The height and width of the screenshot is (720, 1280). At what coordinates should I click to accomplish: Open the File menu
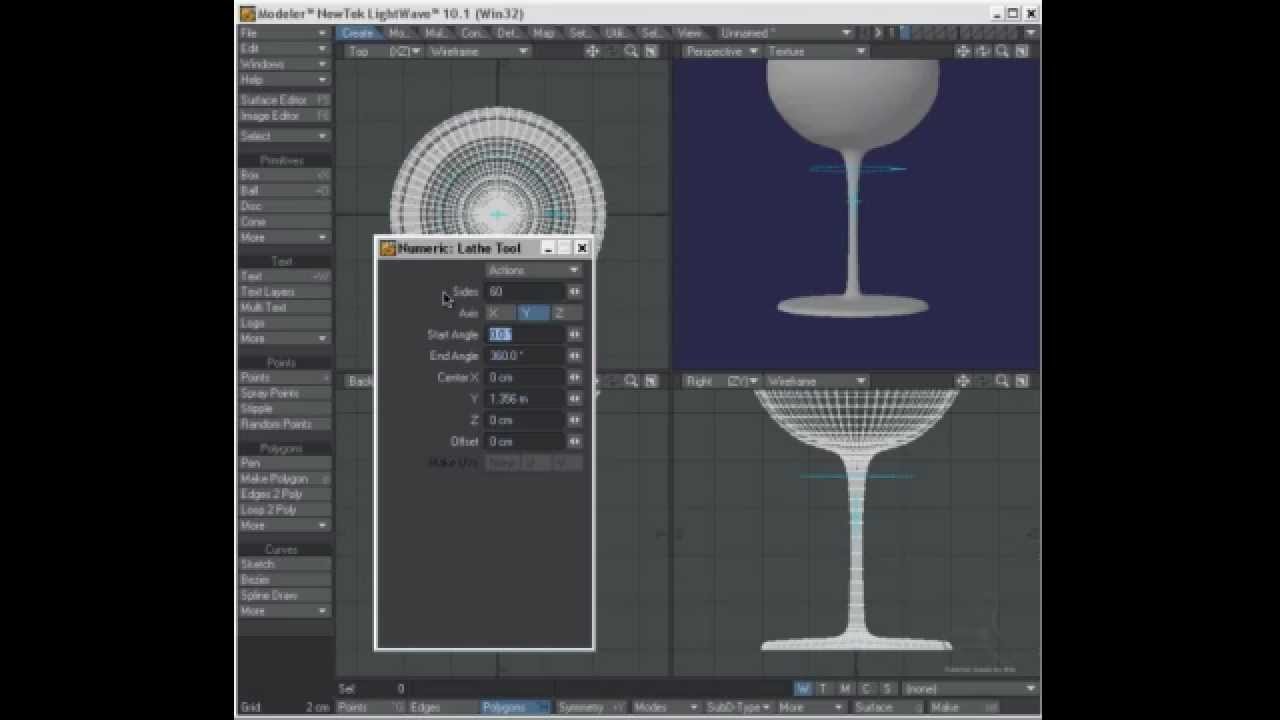(x=284, y=33)
